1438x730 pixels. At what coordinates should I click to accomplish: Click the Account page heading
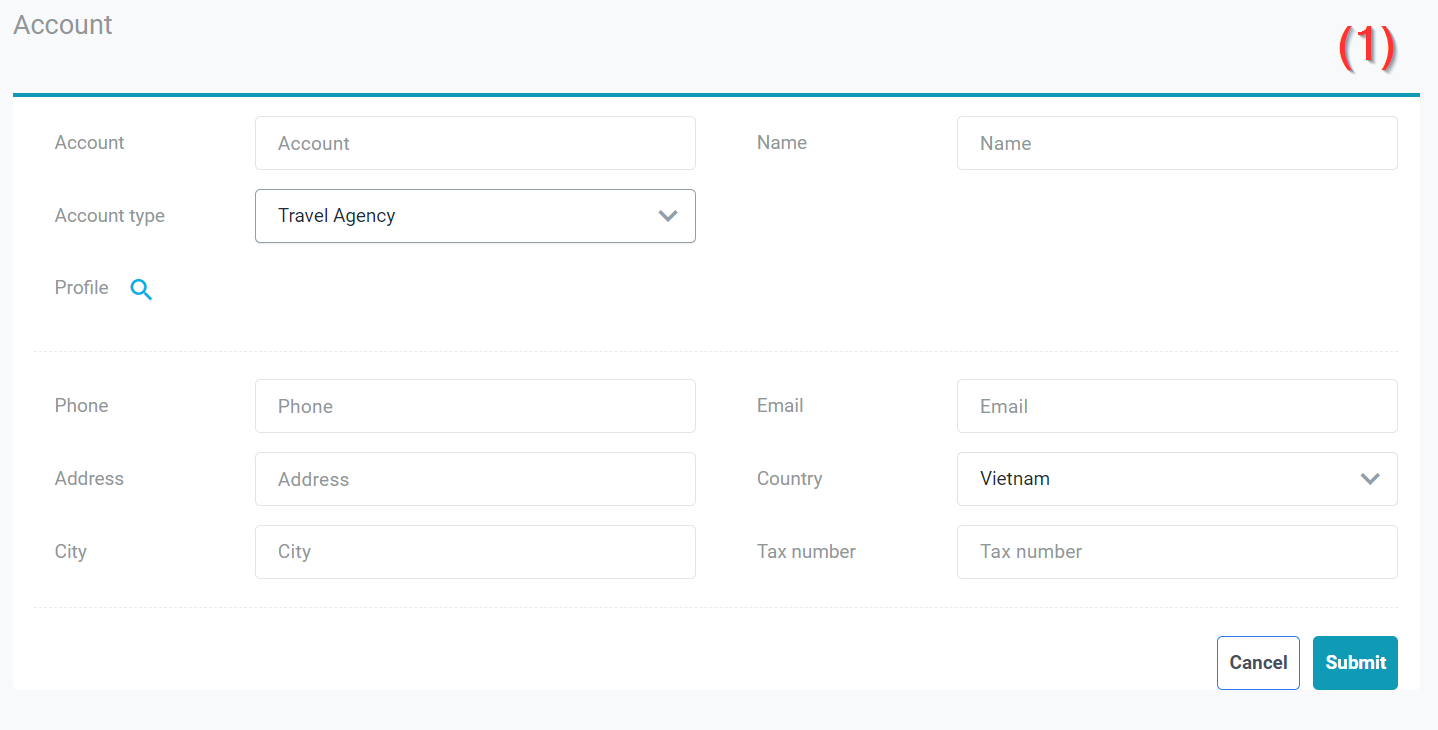(63, 25)
